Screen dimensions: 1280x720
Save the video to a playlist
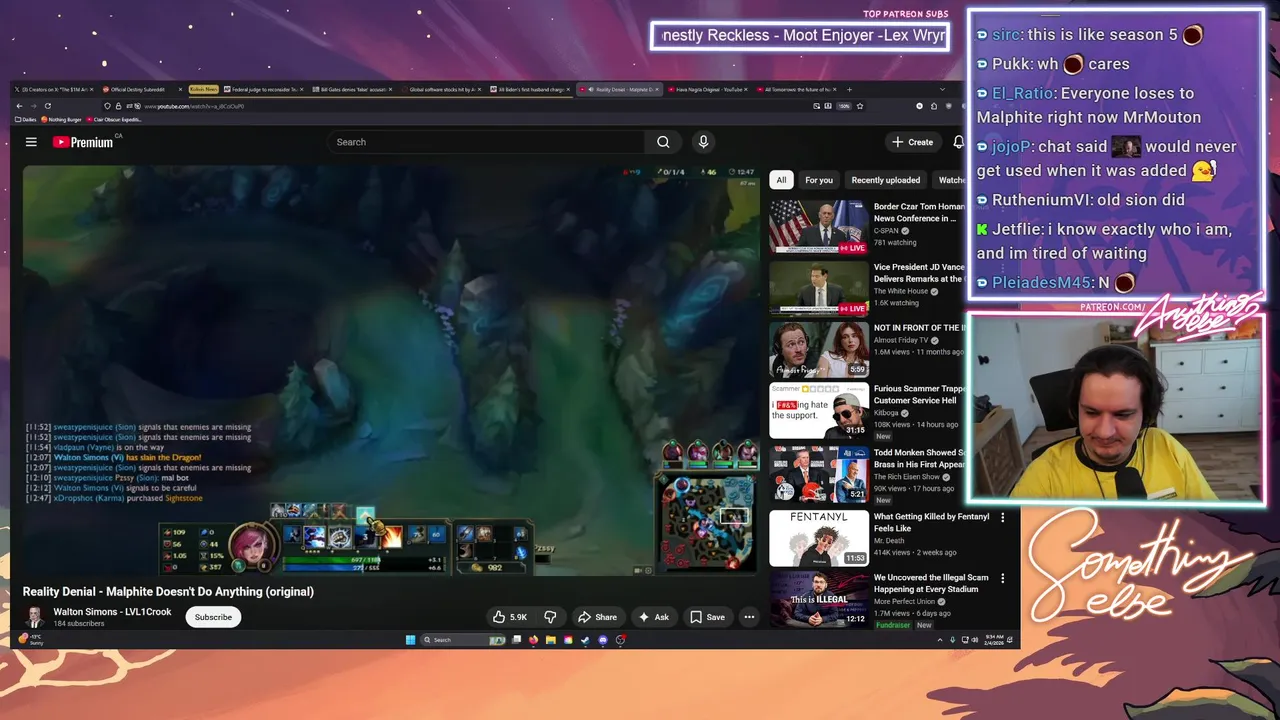tap(707, 617)
